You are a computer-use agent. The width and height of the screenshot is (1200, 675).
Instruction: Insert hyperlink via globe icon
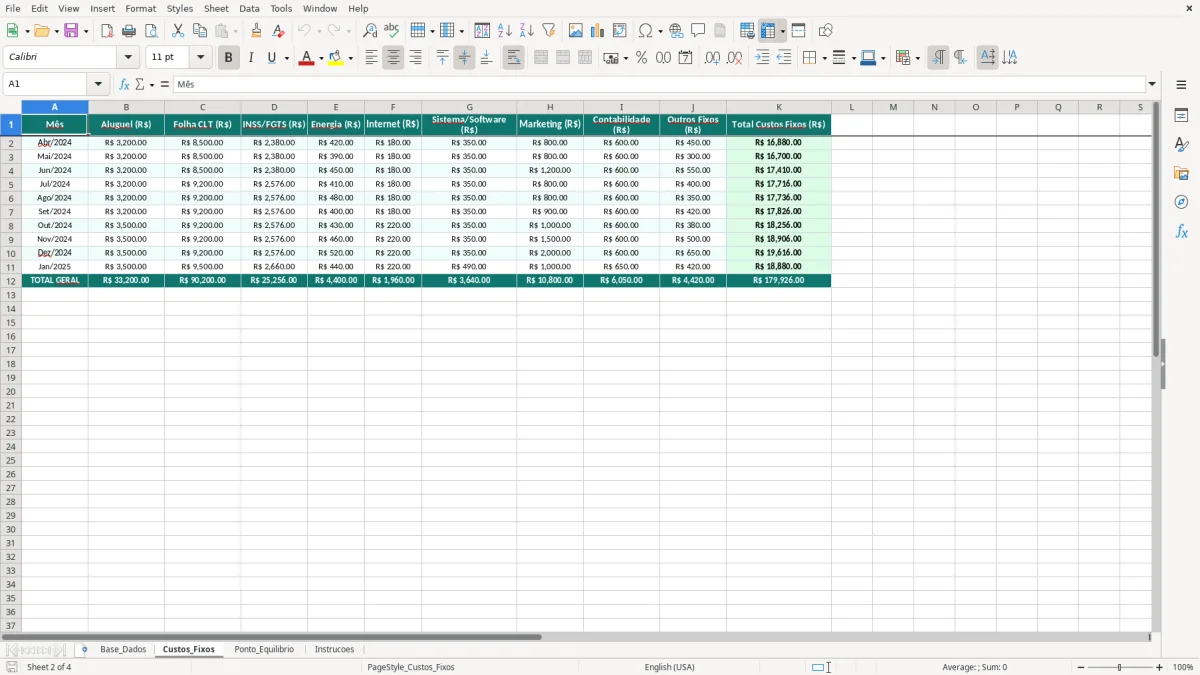coord(676,31)
